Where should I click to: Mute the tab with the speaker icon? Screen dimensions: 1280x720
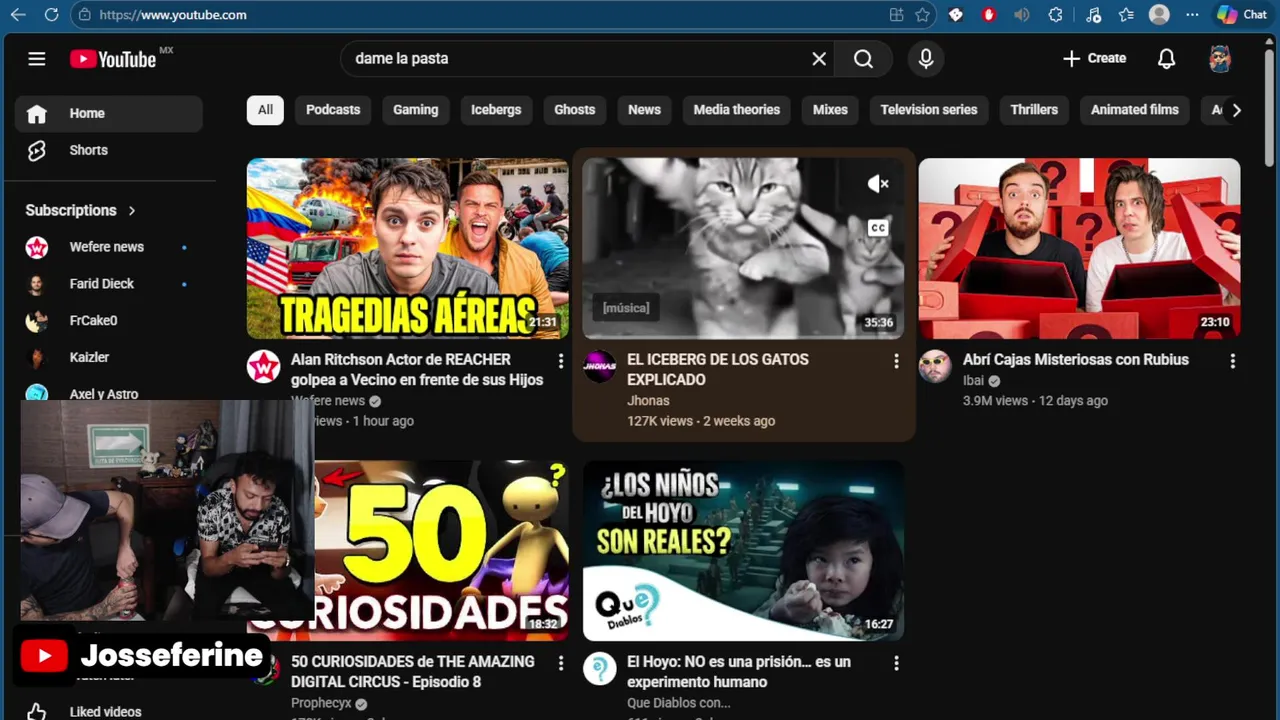tap(1021, 15)
